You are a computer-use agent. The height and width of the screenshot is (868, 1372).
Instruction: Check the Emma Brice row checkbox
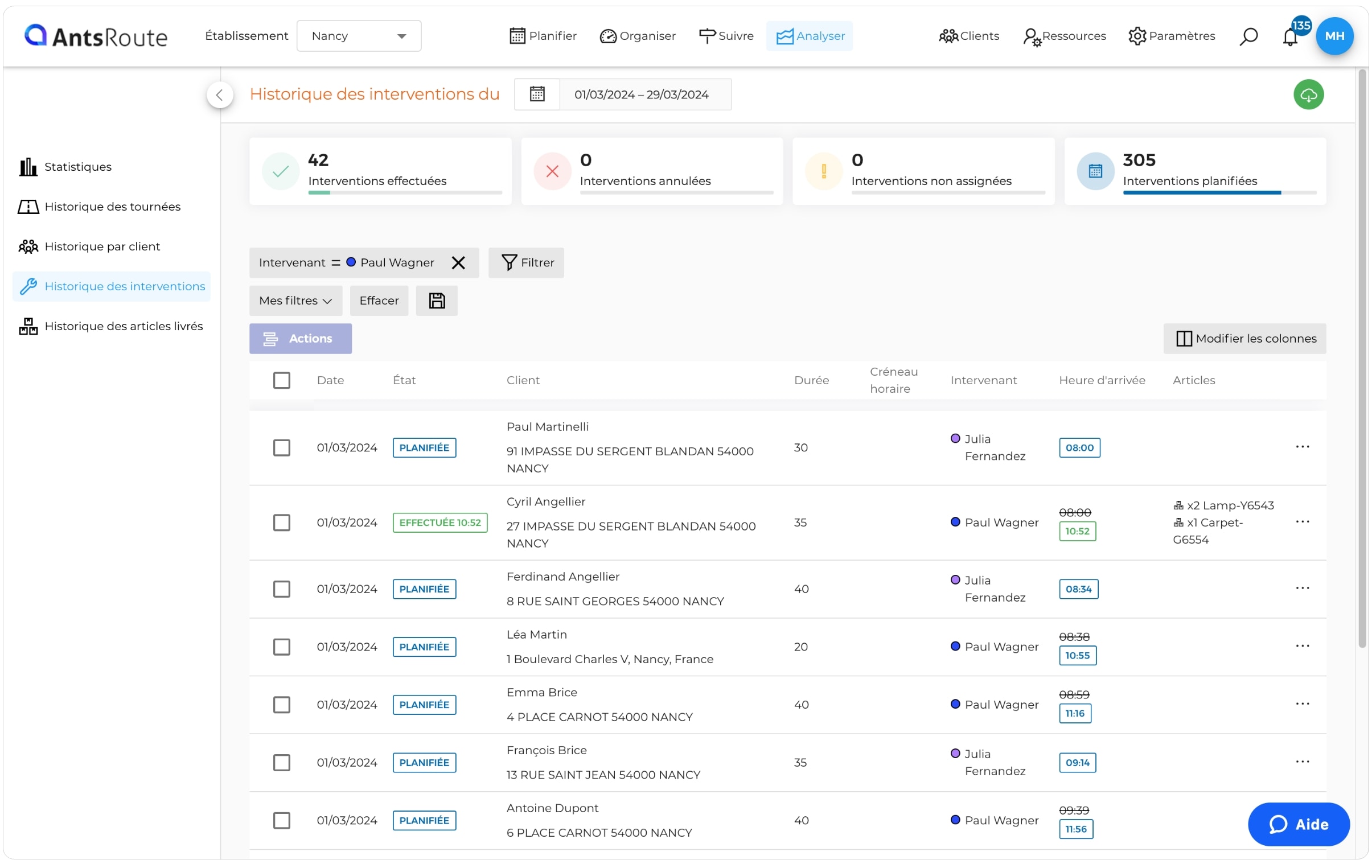tap(281, 705)
